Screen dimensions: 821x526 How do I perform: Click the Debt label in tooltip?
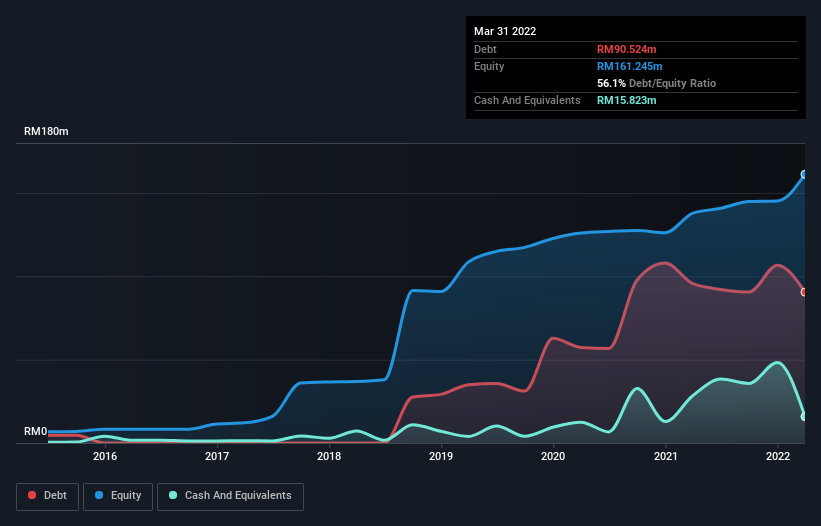tap(485, 49)
